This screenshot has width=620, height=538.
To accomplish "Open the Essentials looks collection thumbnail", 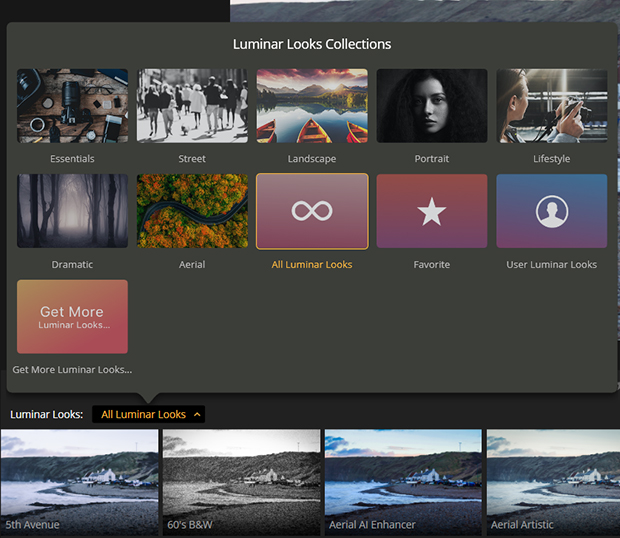I will coord(72,106).
